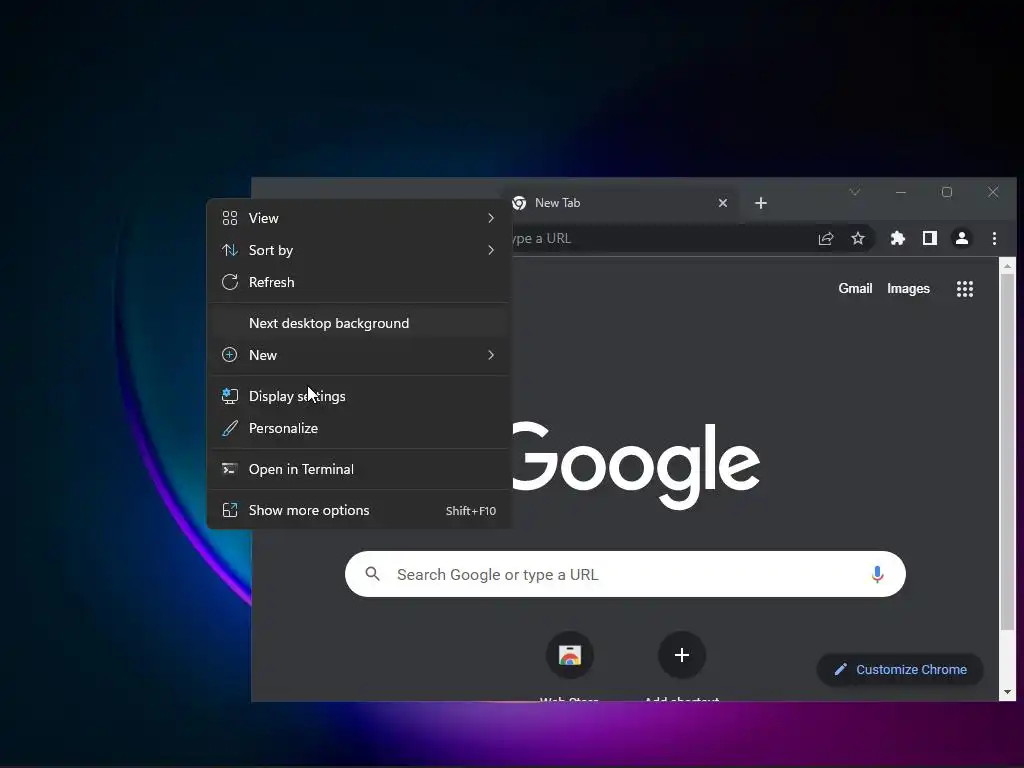Click the Add shortcut plus button
This screenshot has height=768, width=1024.
[682, 655]
